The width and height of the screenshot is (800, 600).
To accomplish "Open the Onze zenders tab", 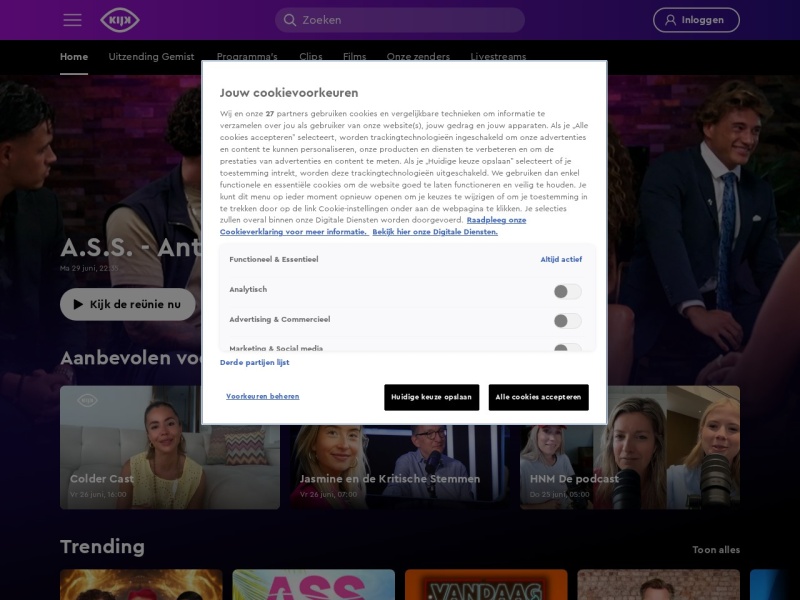I will pos(418,56).
